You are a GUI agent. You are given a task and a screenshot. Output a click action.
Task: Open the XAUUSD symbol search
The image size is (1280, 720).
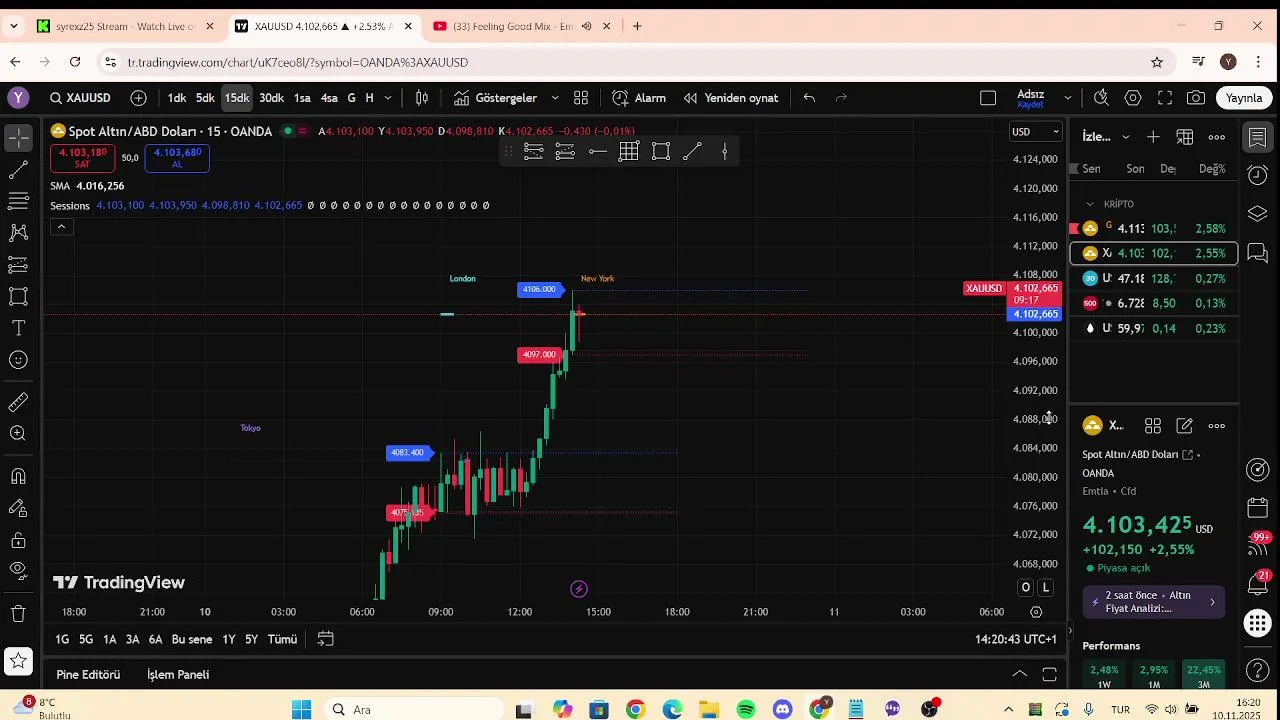tap(80, 98)
